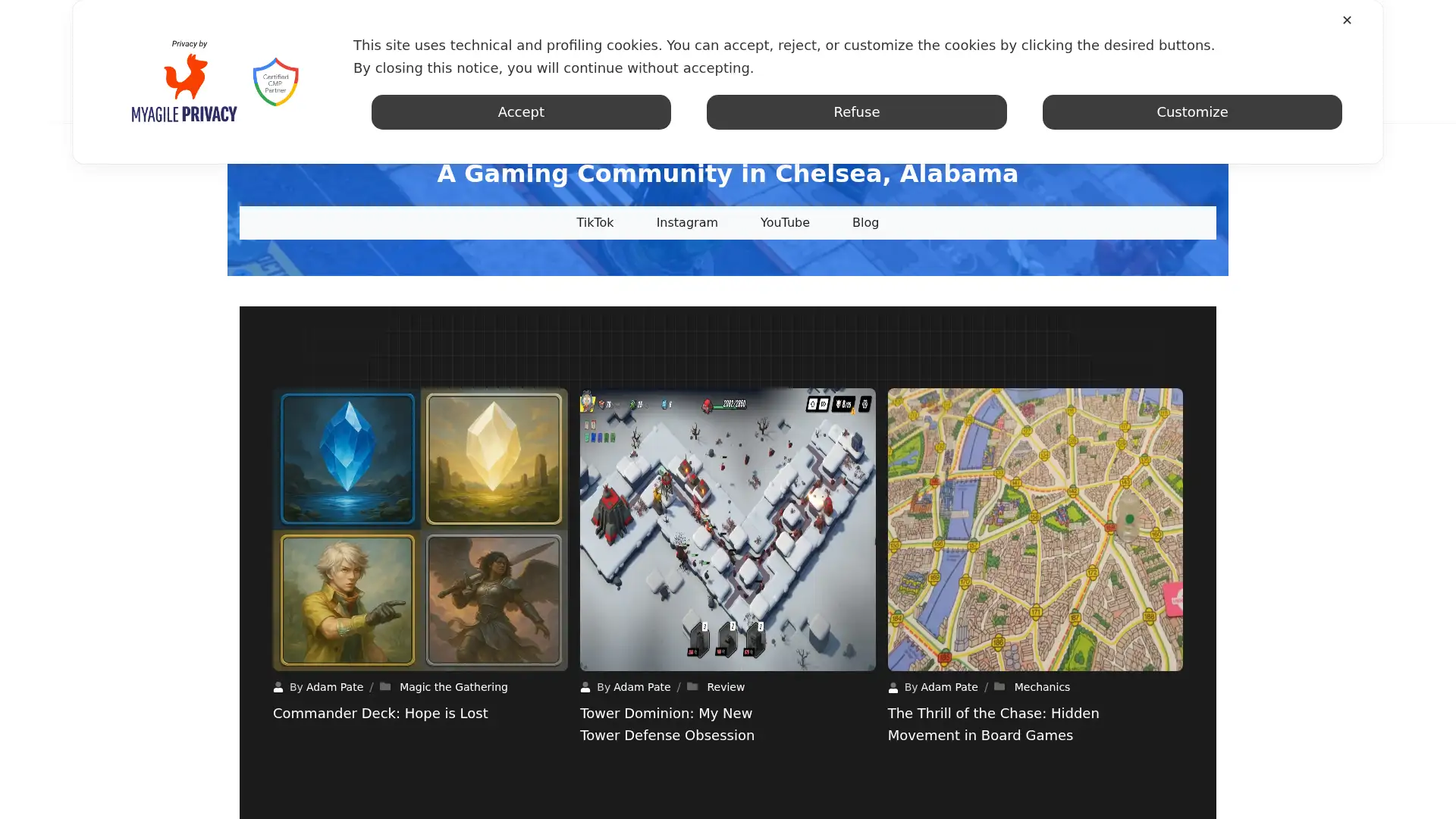Click the person icon on Thrill of Chase card
This screenshot has height=819, width=1456.
894,687
